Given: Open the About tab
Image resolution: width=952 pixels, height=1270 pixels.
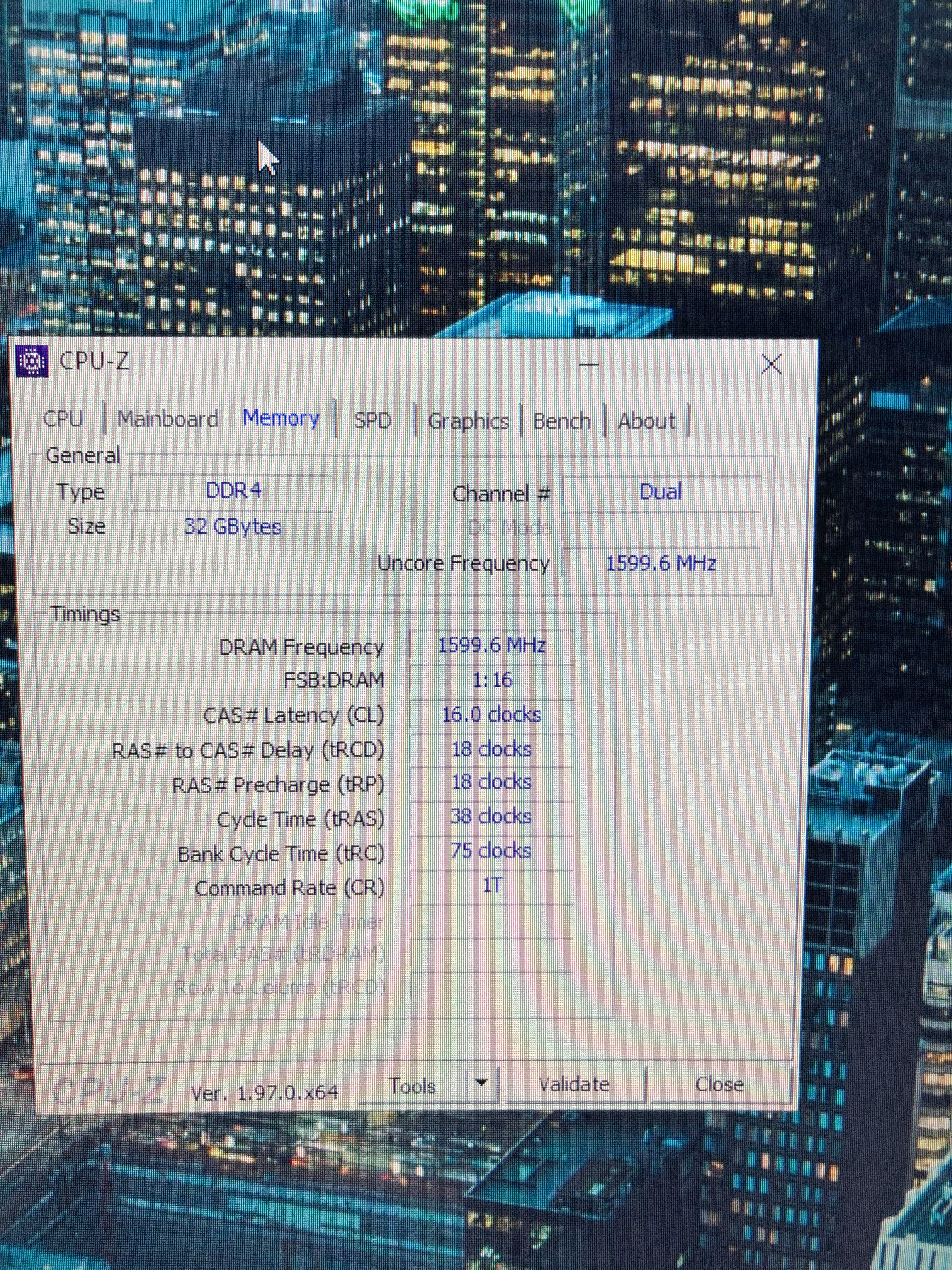Looking at the screenshot, I should (x=646, y=421).
